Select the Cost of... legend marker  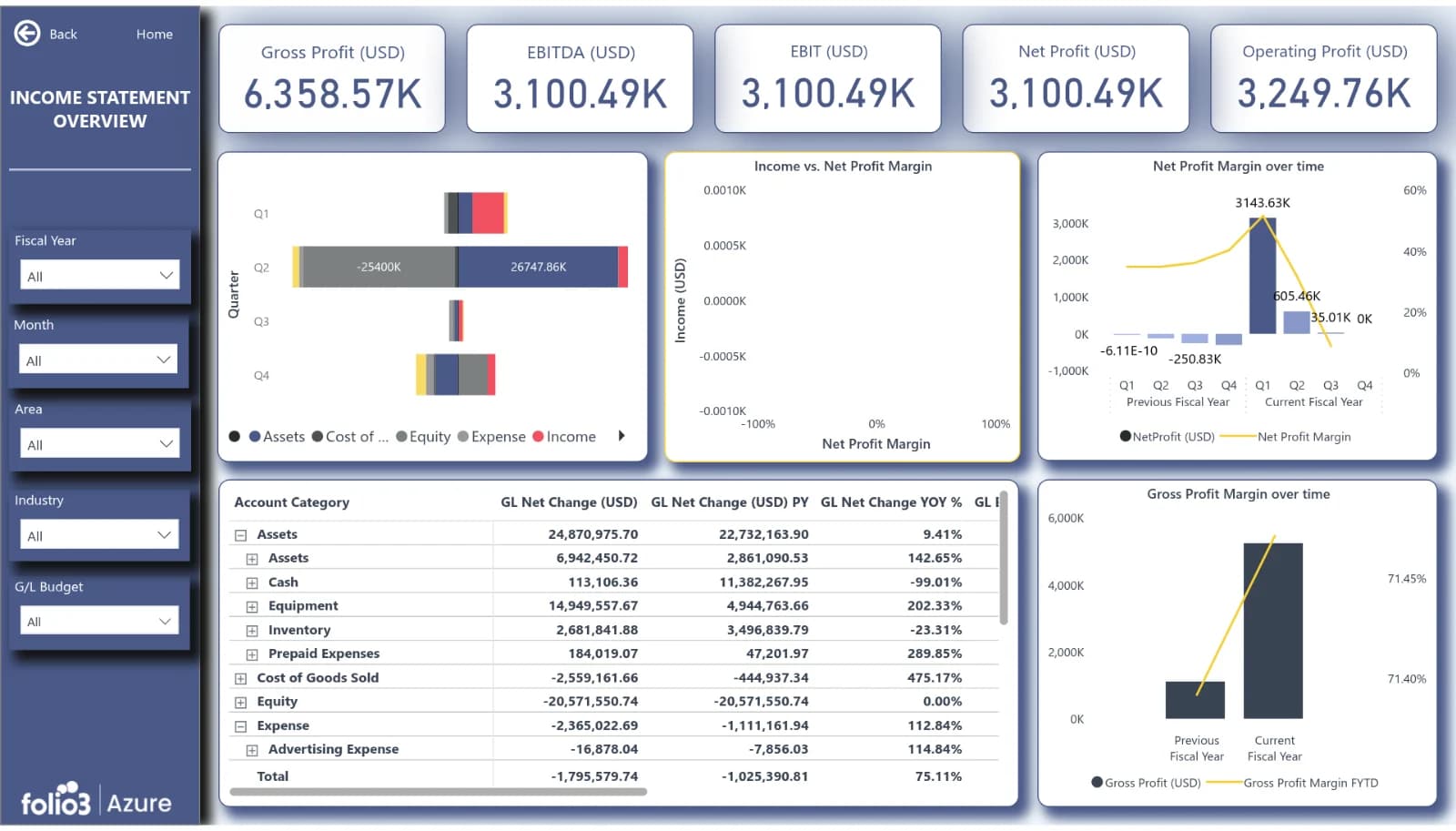pos(318,437)
